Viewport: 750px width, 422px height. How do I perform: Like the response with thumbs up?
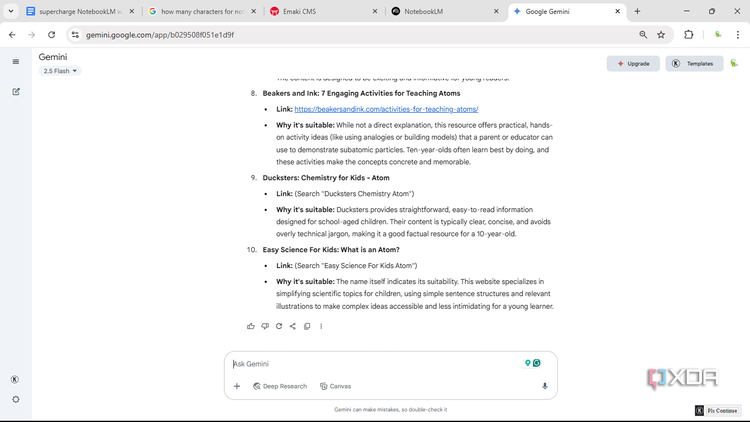tap(251, 326)
